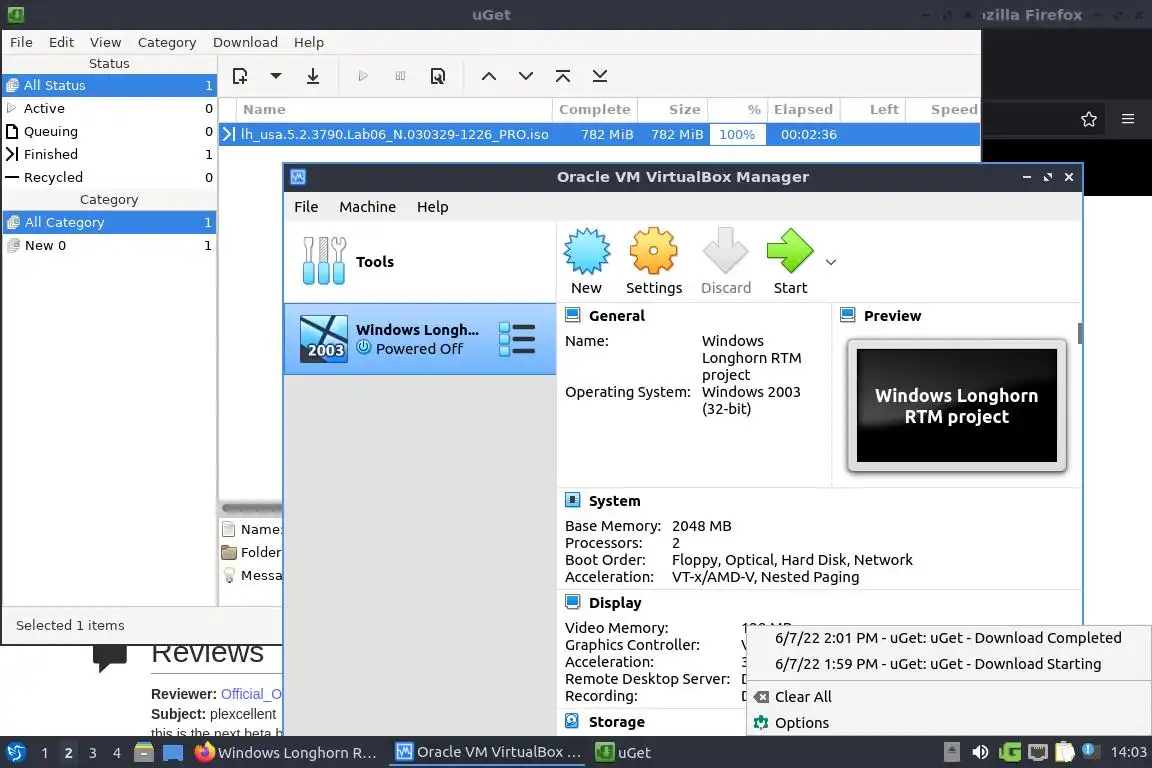The width and height of the screenshot is (1152, 768).
Task: Click Preview section header
Action: (x=892, y=316)
